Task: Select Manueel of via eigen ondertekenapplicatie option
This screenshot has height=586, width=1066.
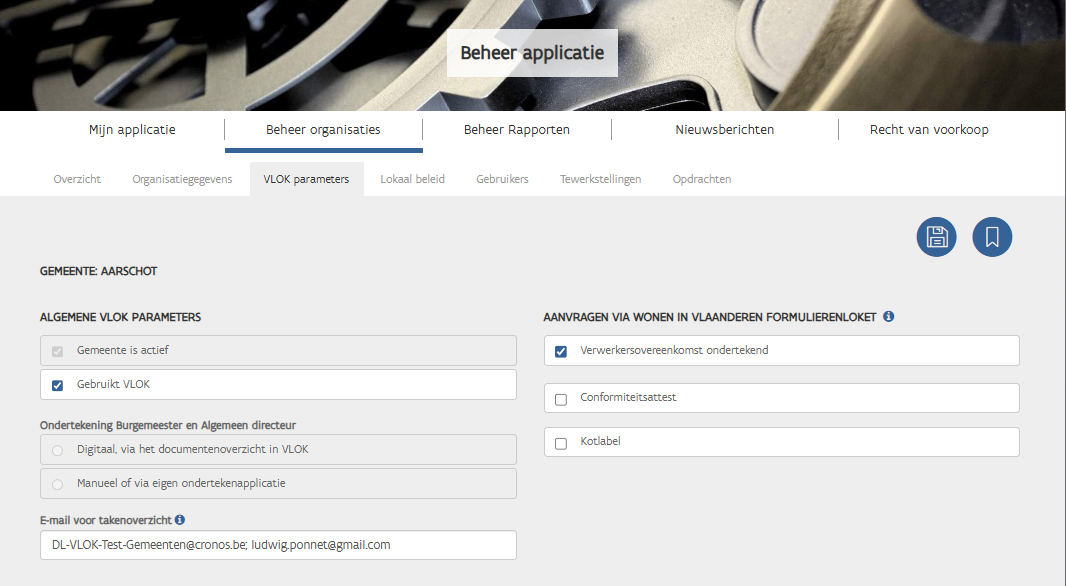Action: click(x=57, y=484)
